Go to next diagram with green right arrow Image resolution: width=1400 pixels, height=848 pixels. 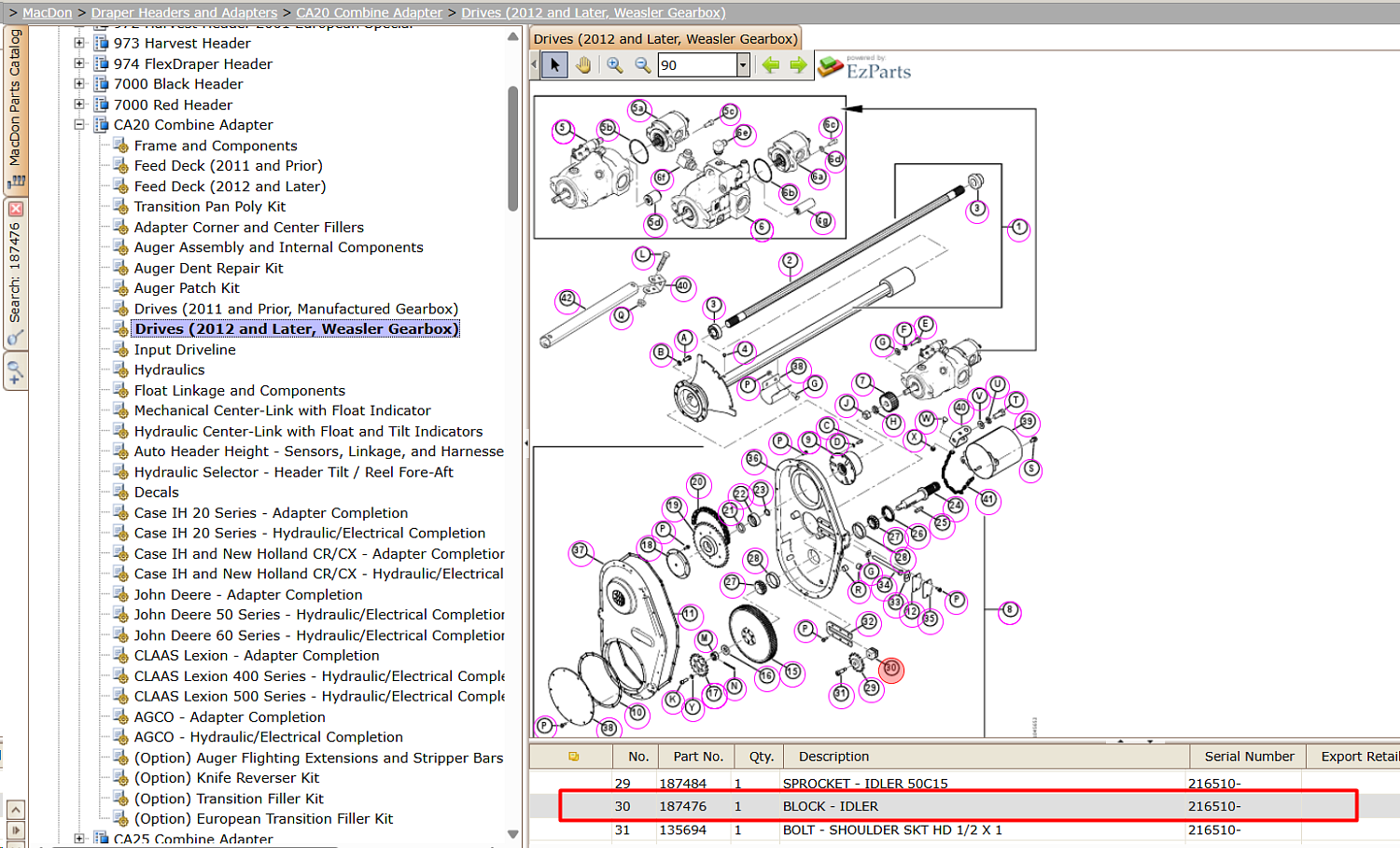[798, 64]
